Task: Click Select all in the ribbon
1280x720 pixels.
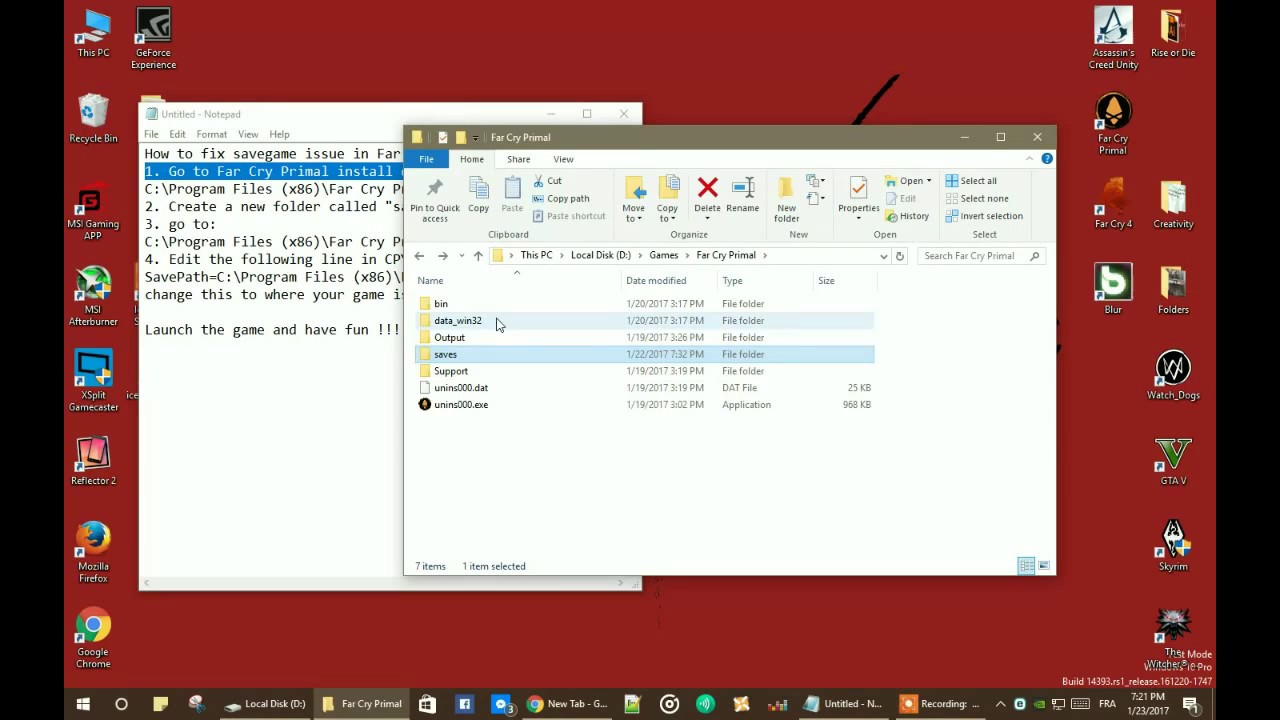Action: pyautogui.click(x=971, y=181)
